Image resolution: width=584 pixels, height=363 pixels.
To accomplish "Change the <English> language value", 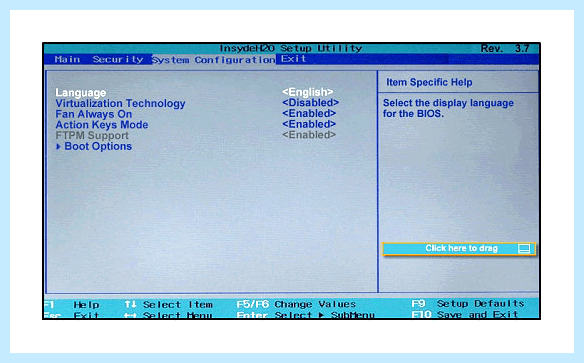I will click(308, 92).
